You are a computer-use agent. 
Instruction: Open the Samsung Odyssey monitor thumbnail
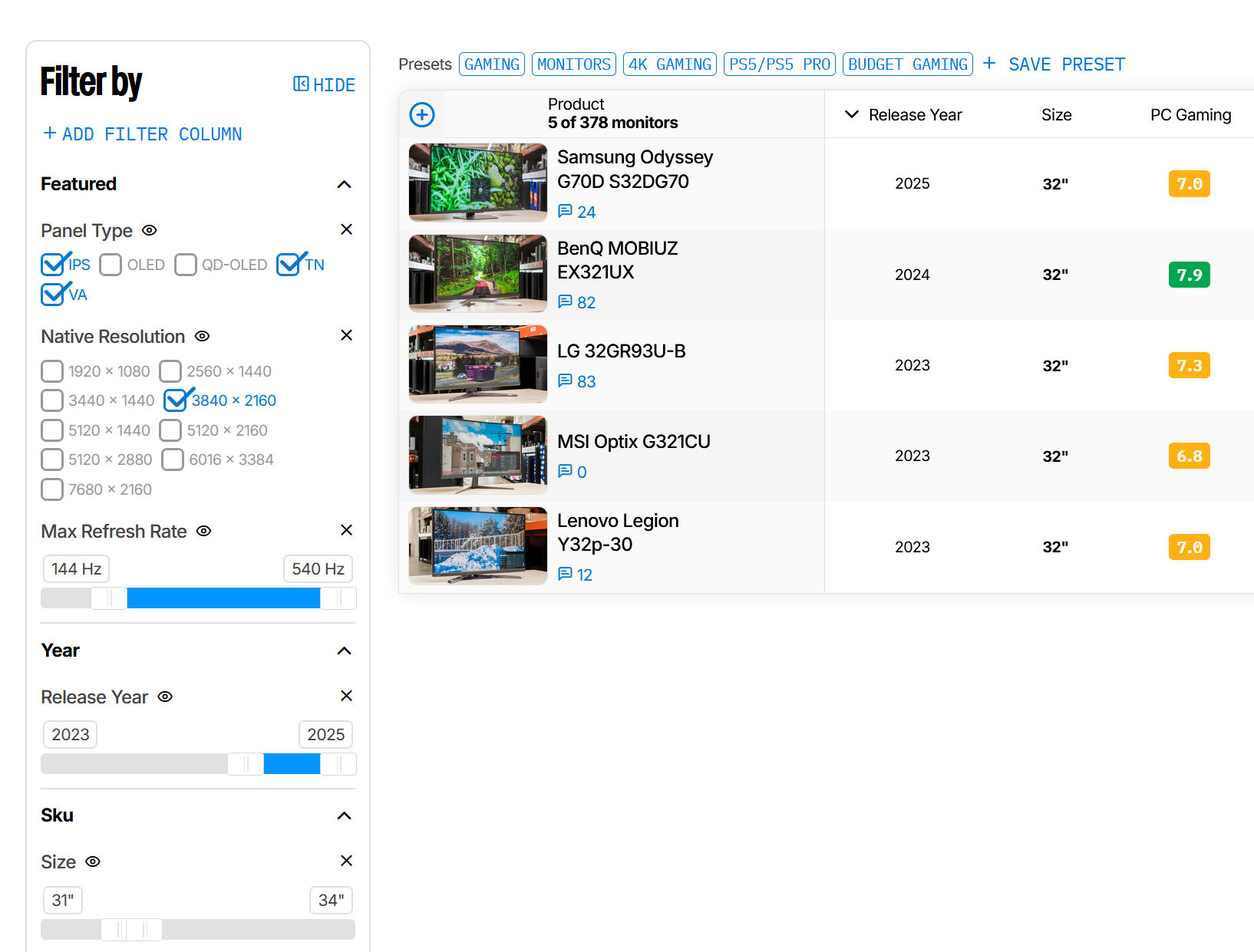pos(478,183)
